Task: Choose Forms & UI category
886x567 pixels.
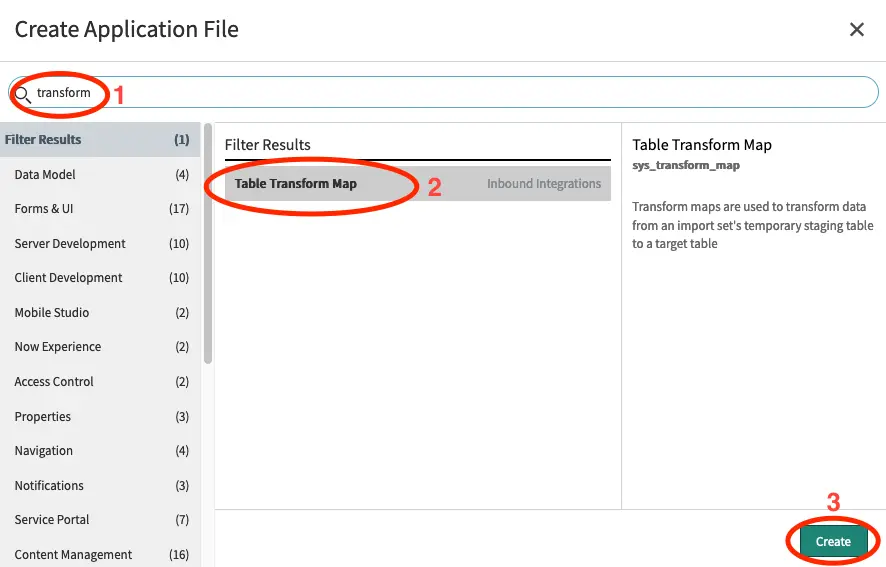Action: (x=98, y=209)
